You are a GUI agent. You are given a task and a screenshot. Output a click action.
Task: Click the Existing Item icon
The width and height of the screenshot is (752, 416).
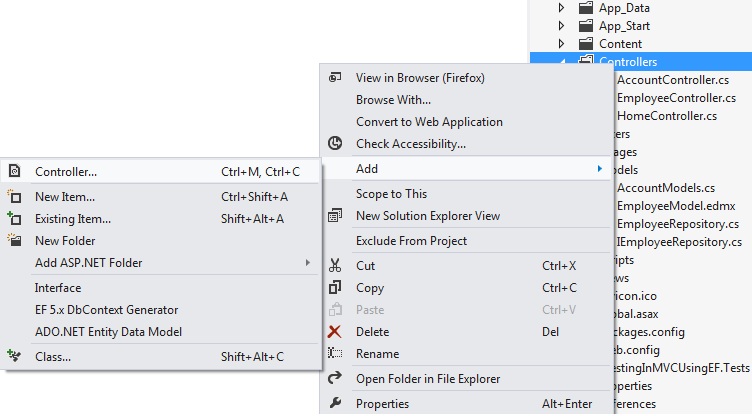(14, 219)
